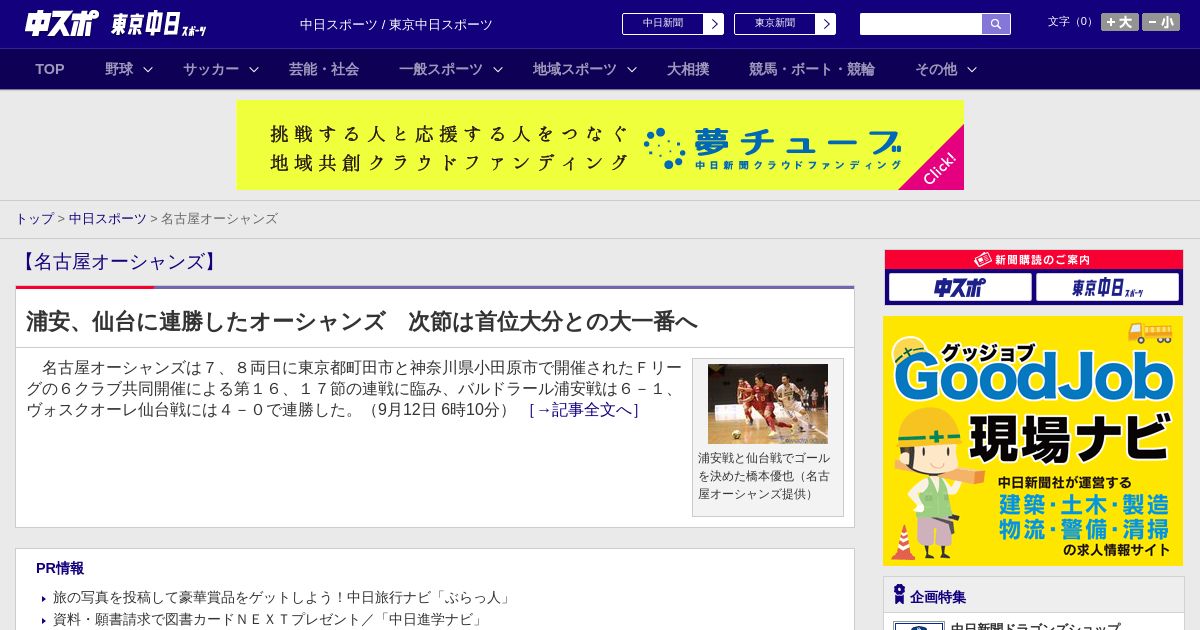Open futsal match photo thumbnail

[768, 404]
